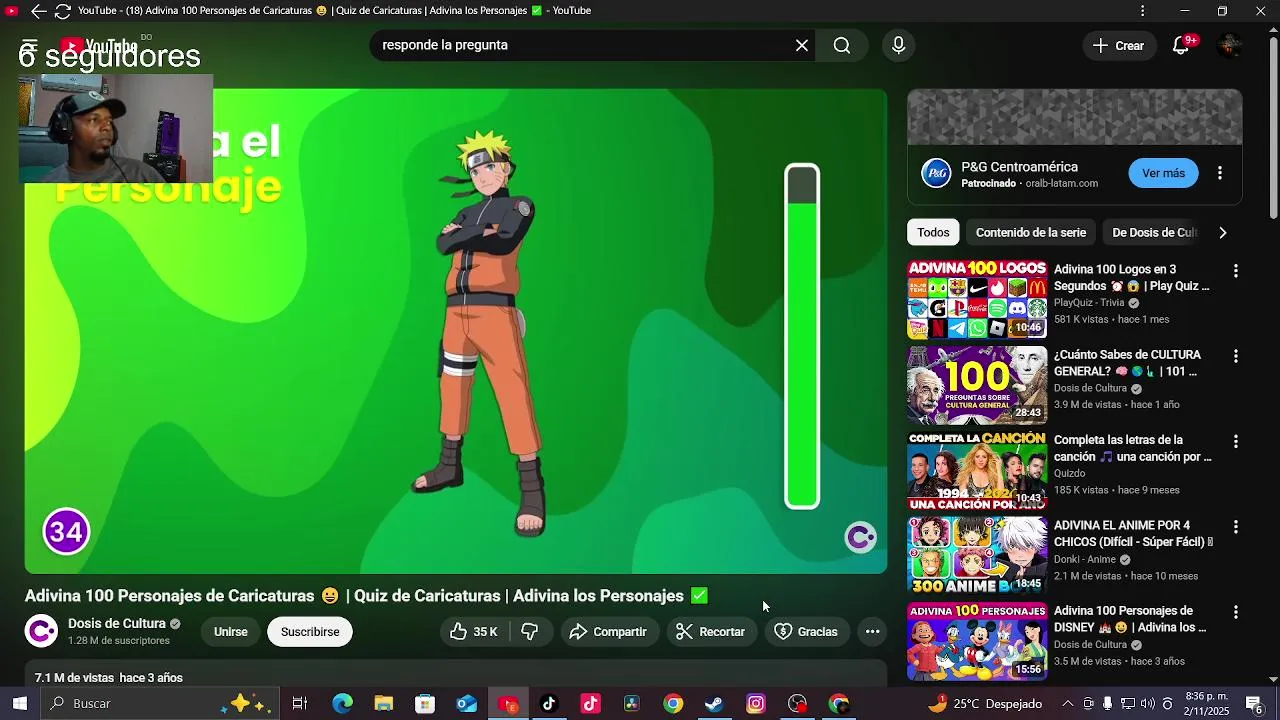The image size is (1280, 720).
Task: Click the '1.28 M de suscriptores' text
Action: 119,641
